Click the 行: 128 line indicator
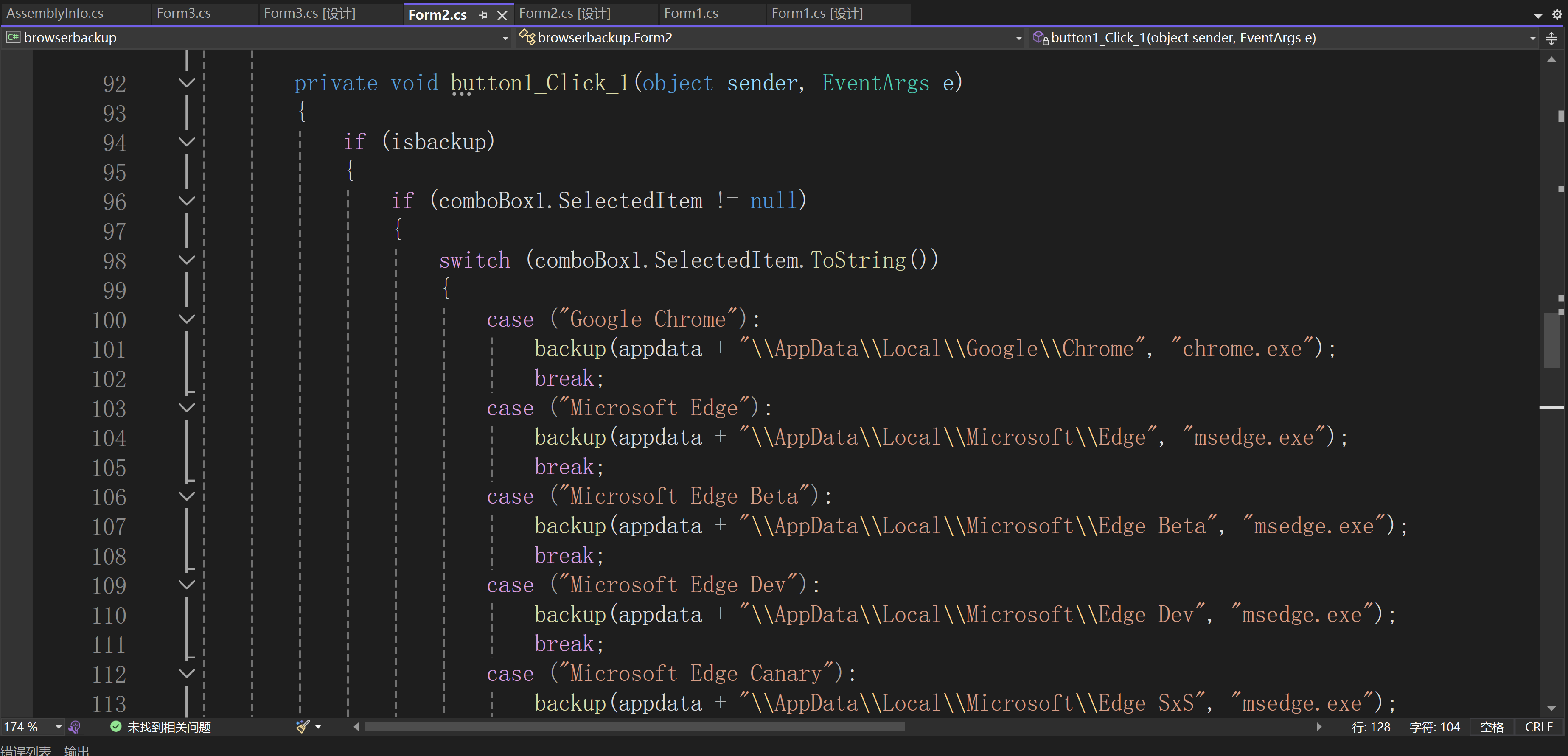This screenshot has width=1568, height=756. (1371, 727)
